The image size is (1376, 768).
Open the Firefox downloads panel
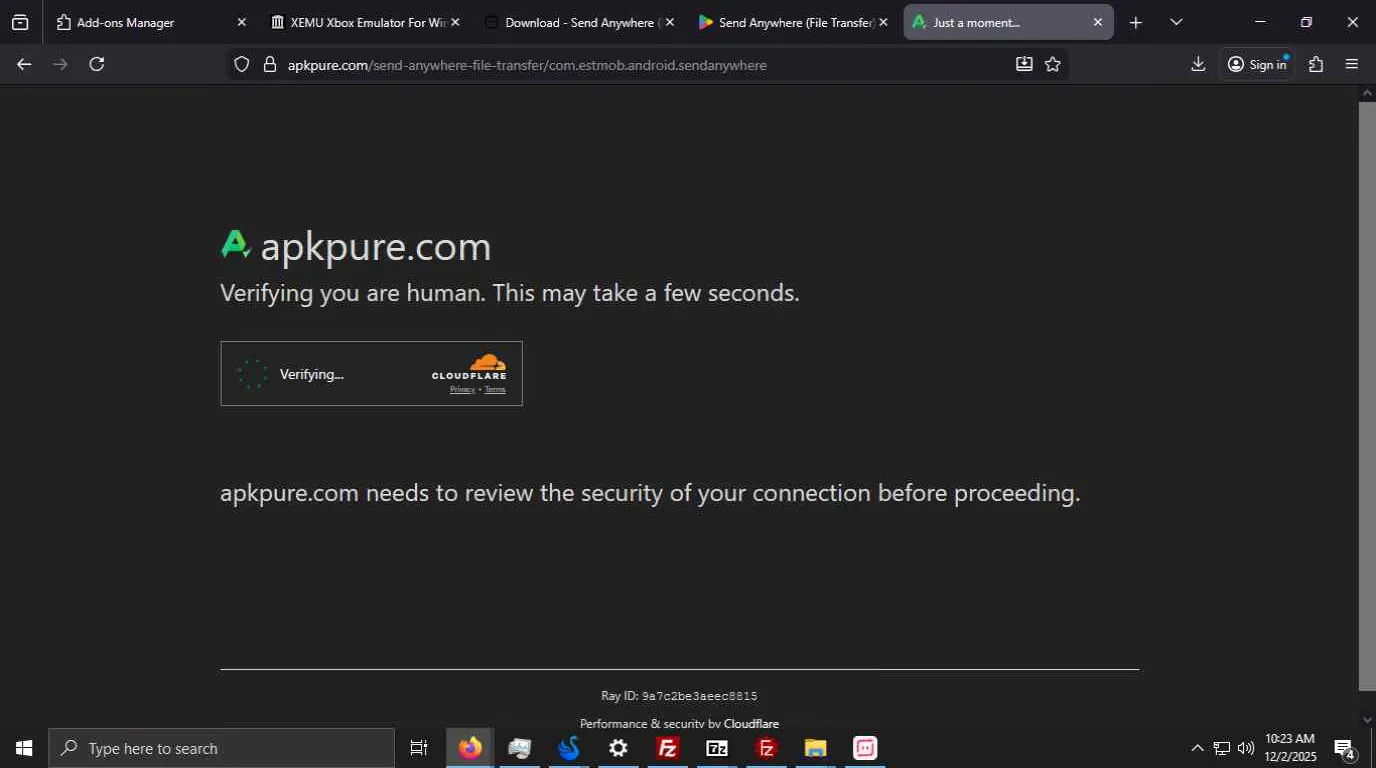pos(1198,64)
